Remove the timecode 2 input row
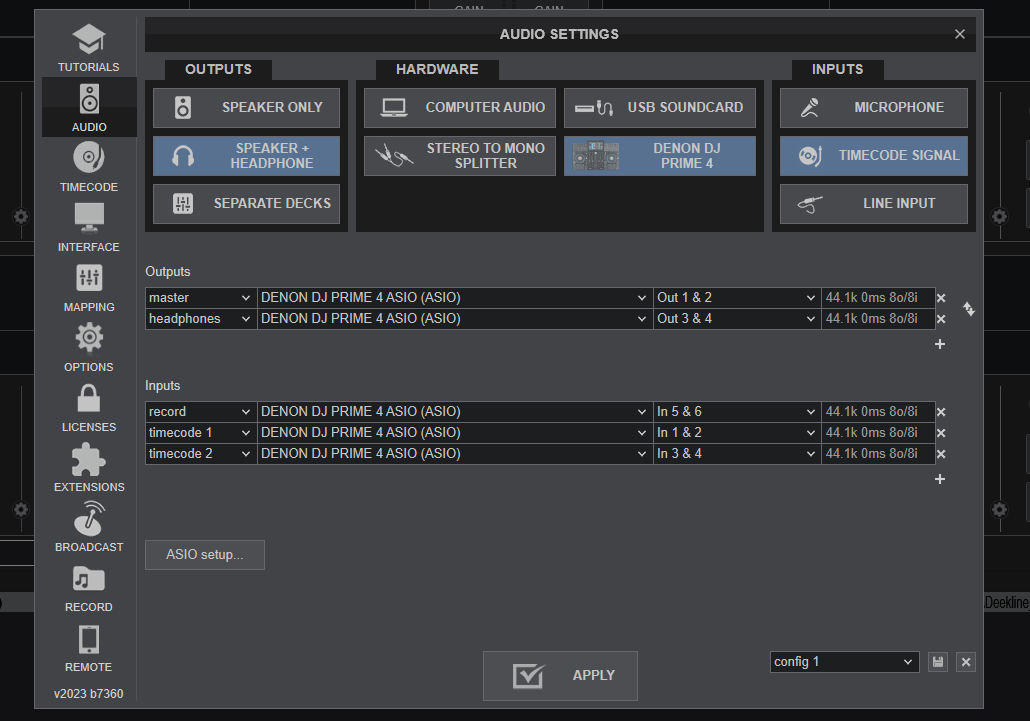1030x721 pixels. click(941, 454)
